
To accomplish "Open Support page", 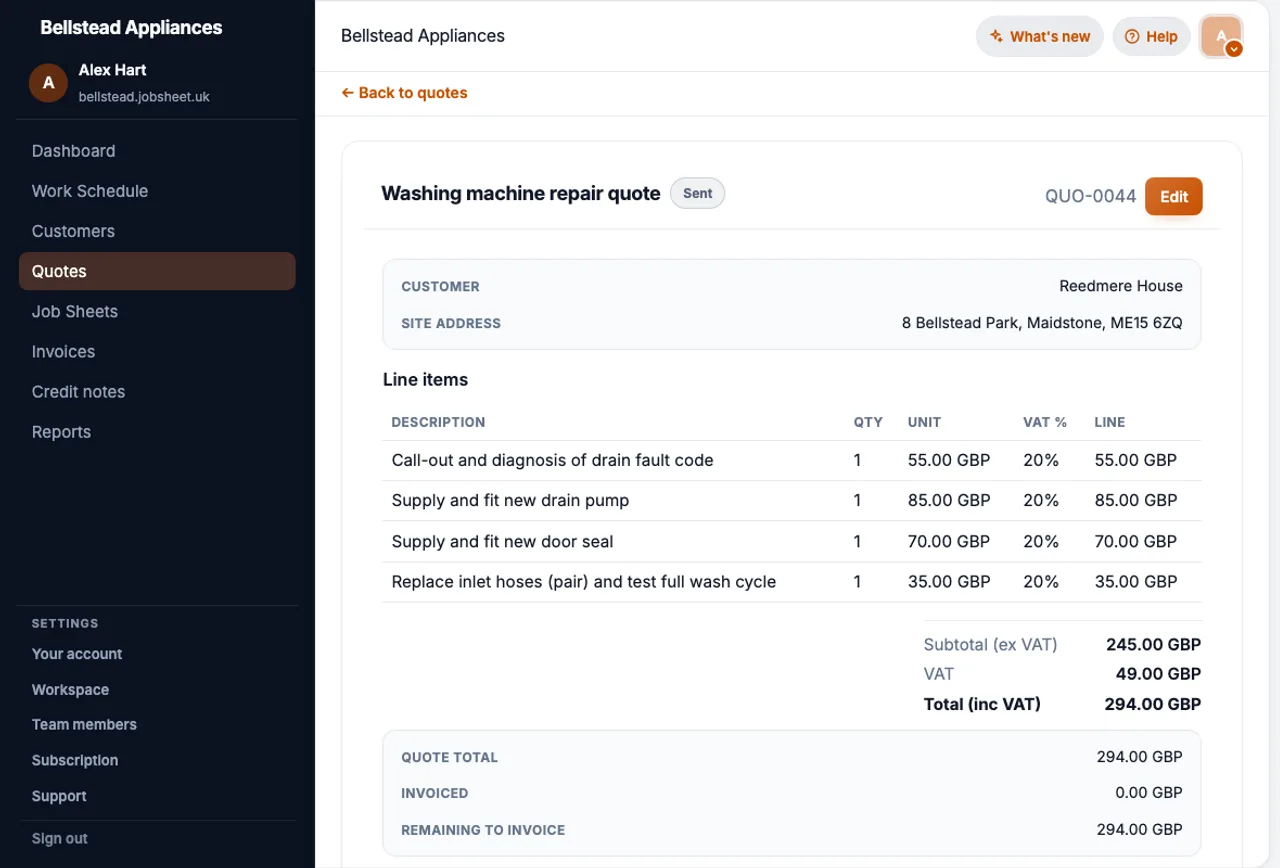I will pos(59,797).
